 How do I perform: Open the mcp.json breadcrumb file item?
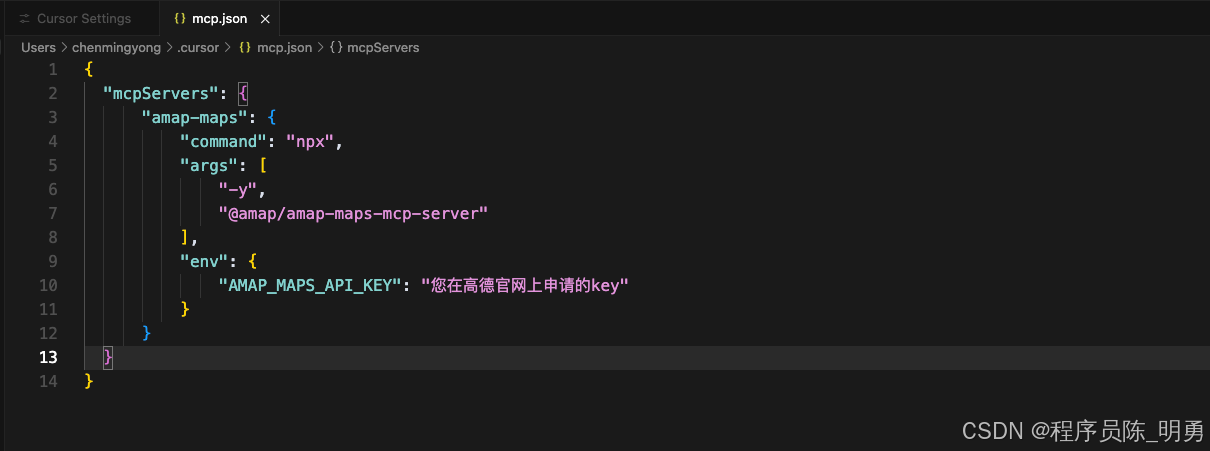(284, 47)
